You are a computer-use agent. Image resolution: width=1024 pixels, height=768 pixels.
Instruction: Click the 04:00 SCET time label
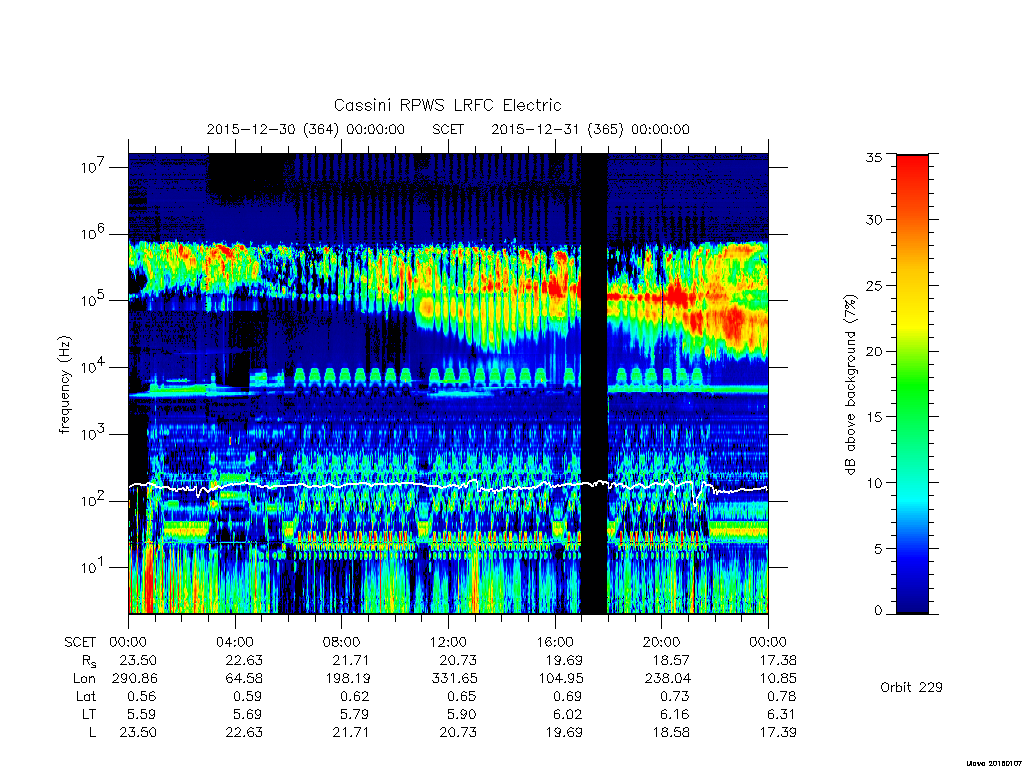pos(234,642)
